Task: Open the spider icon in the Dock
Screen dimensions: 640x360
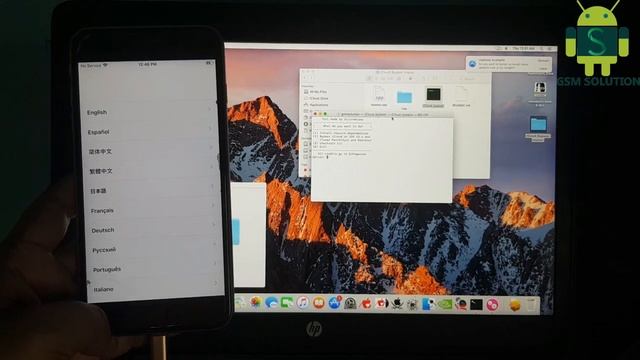Action: click(413, 304)
